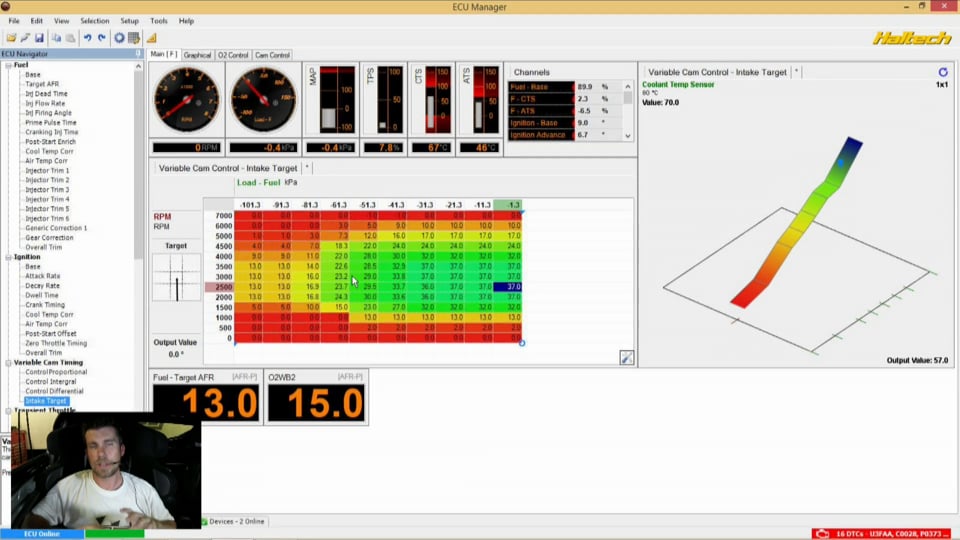Select Dwell Time under Ignition
960x540 pixels.
42,295
